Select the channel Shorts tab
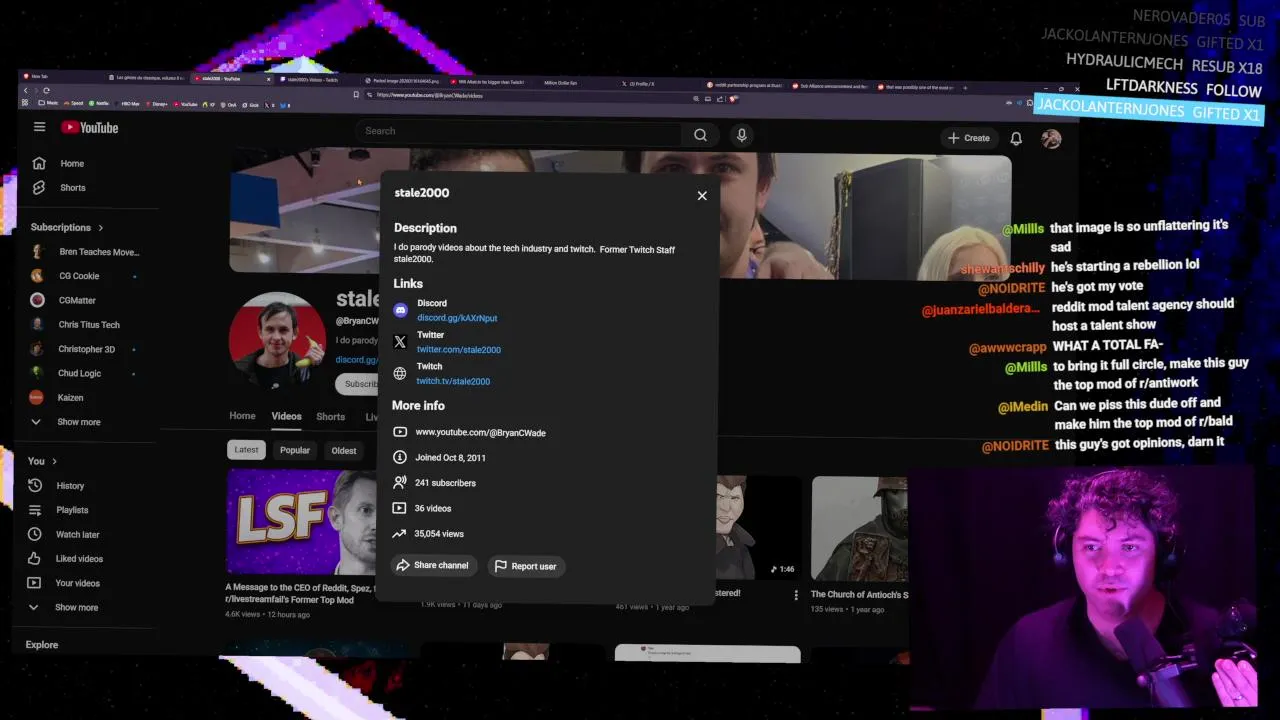The width and height of the screenshot is (1280, 720). coord(330,416)
